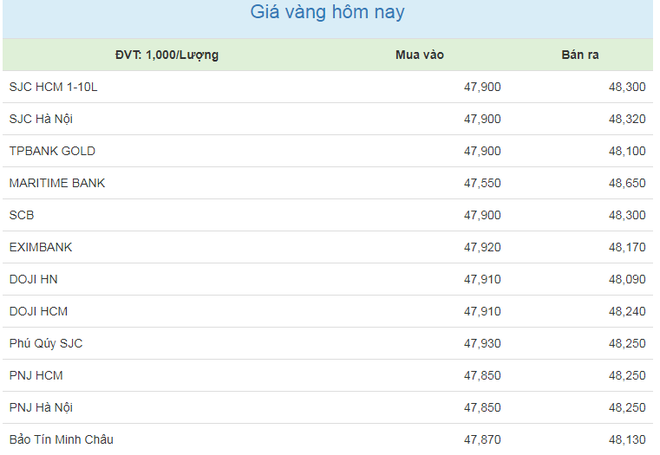Viewport: 660px width, 455px height.
Task: Select the 'TPBANK GOLD' row name
Action: [52, 151]
